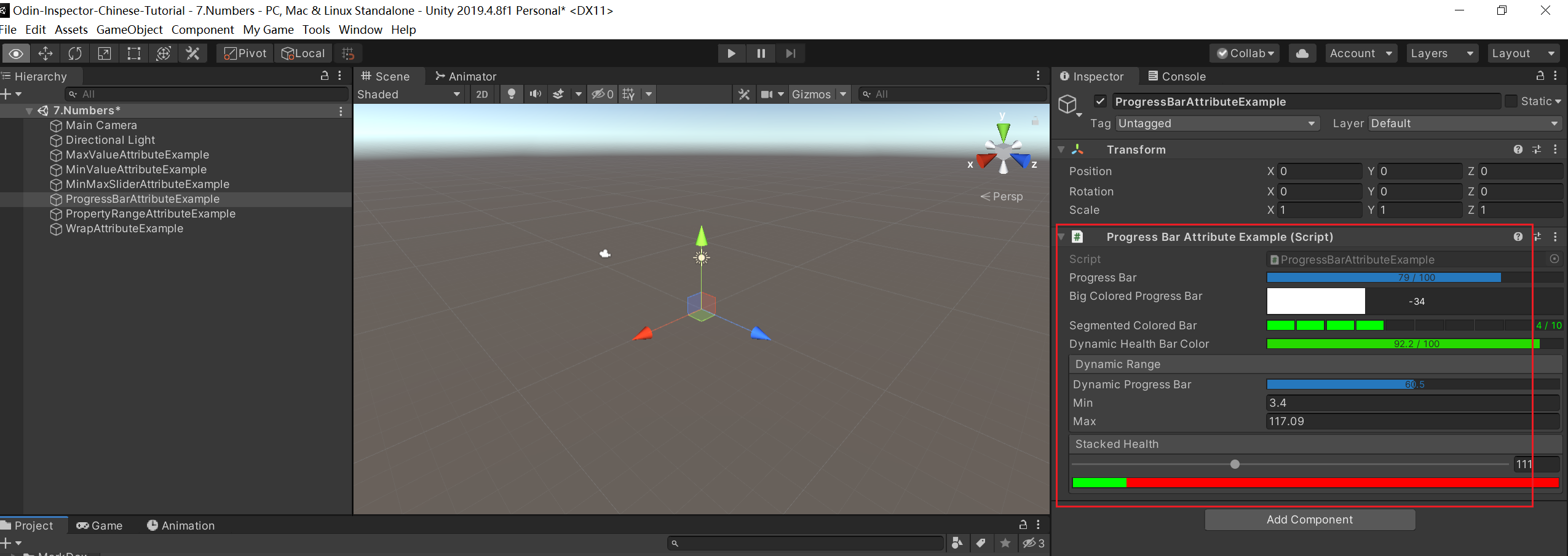Open the Layer Default dropdown

coord(1466,123)
